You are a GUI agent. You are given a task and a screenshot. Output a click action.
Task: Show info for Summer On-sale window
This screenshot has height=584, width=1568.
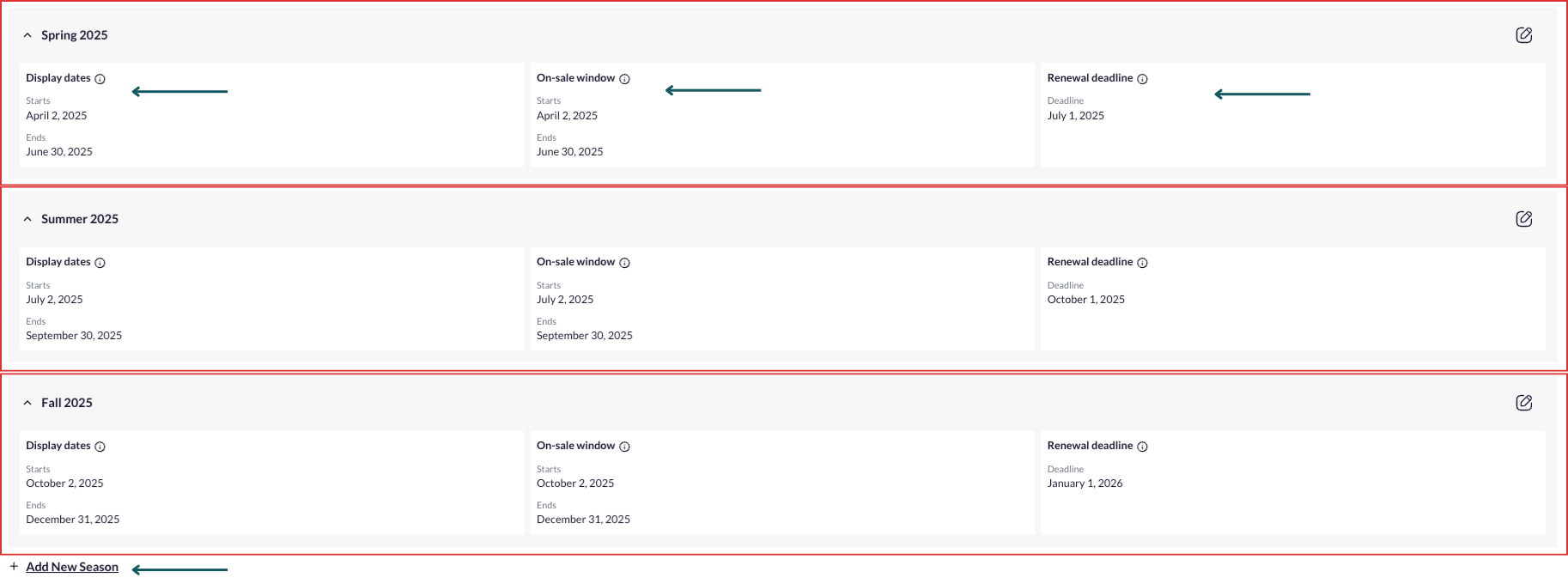coord(625,263)
